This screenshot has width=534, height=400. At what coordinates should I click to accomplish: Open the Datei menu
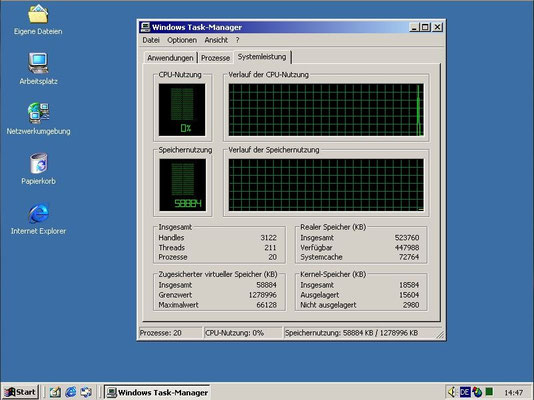point(151,40)
